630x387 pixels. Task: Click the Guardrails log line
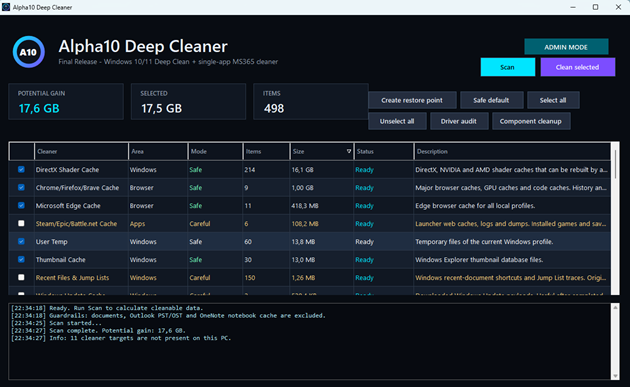click(x=168, y=315)
